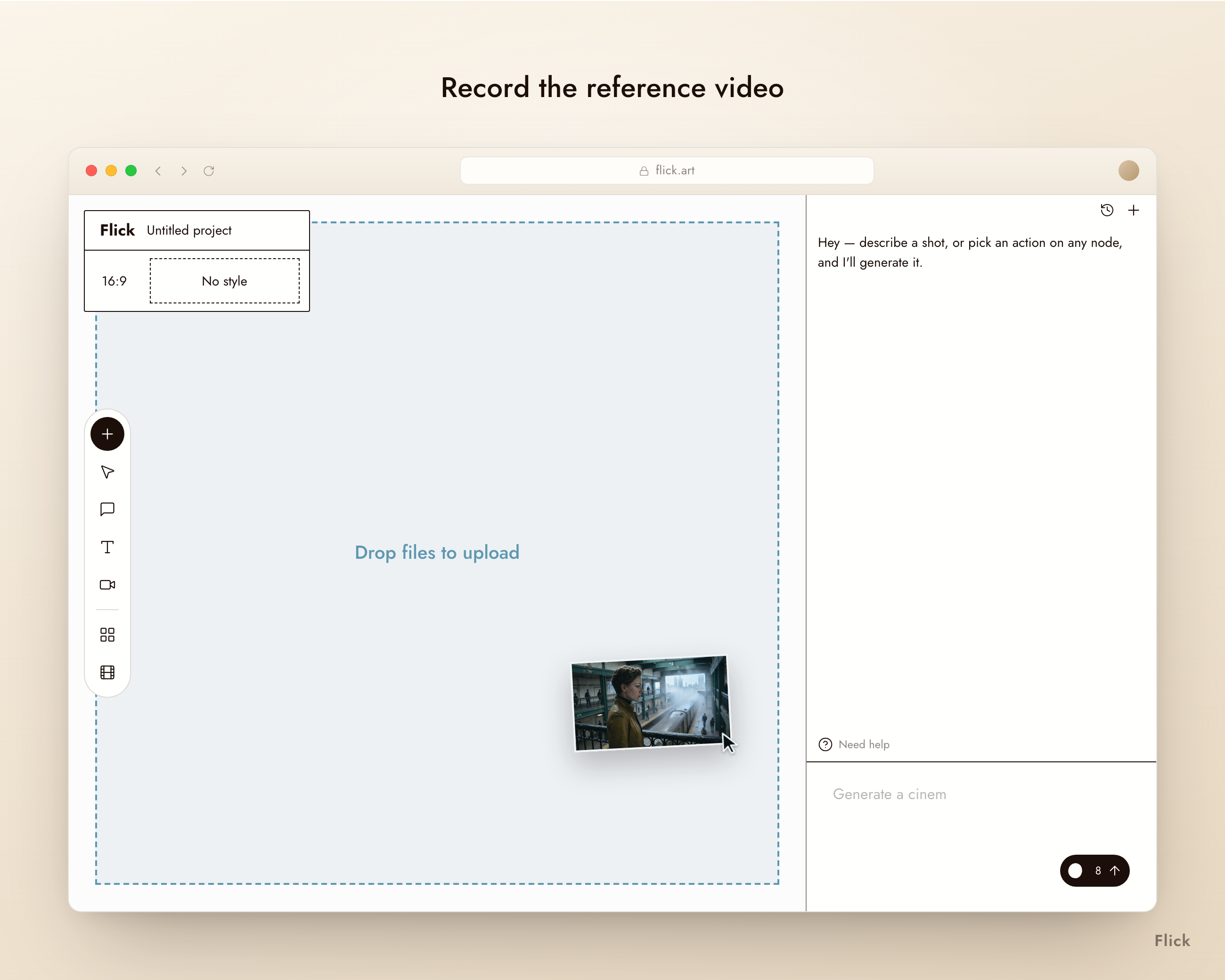Image resolution: width=1225 pixels, height=980 pixels.
Task: Click the black plus add button
Action: click(107, 434)
